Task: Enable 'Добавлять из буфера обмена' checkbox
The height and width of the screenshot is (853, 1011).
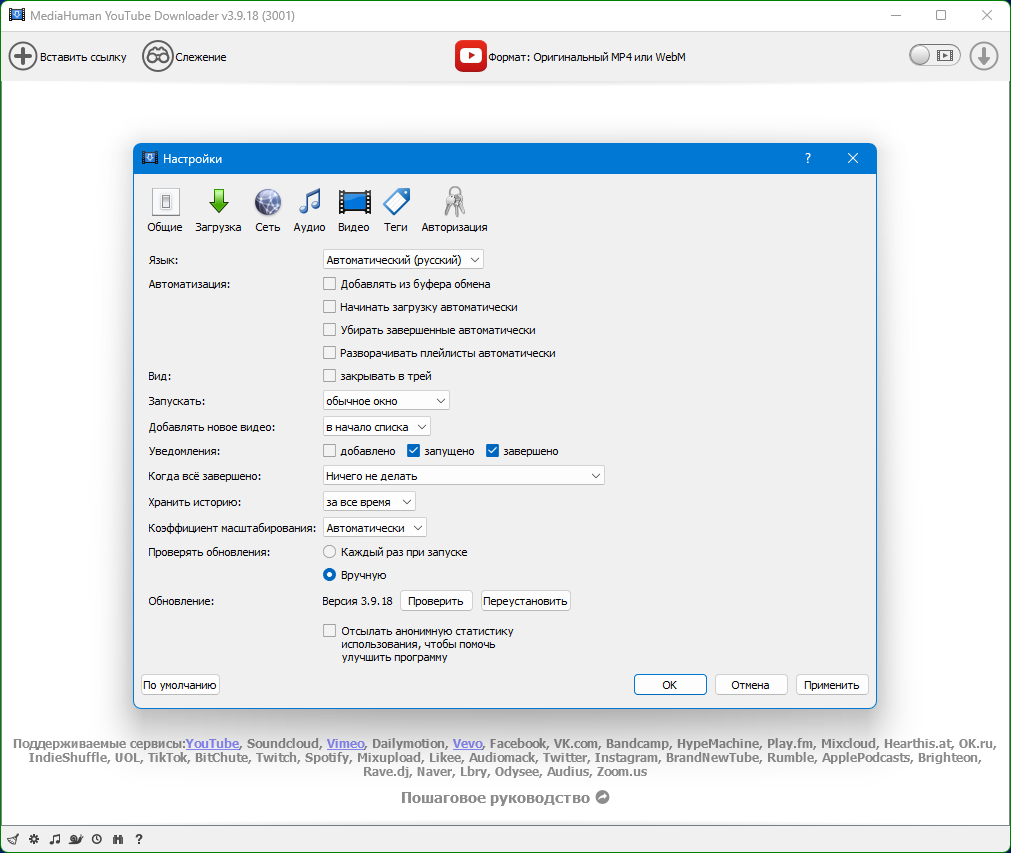Action: (330, 284)
